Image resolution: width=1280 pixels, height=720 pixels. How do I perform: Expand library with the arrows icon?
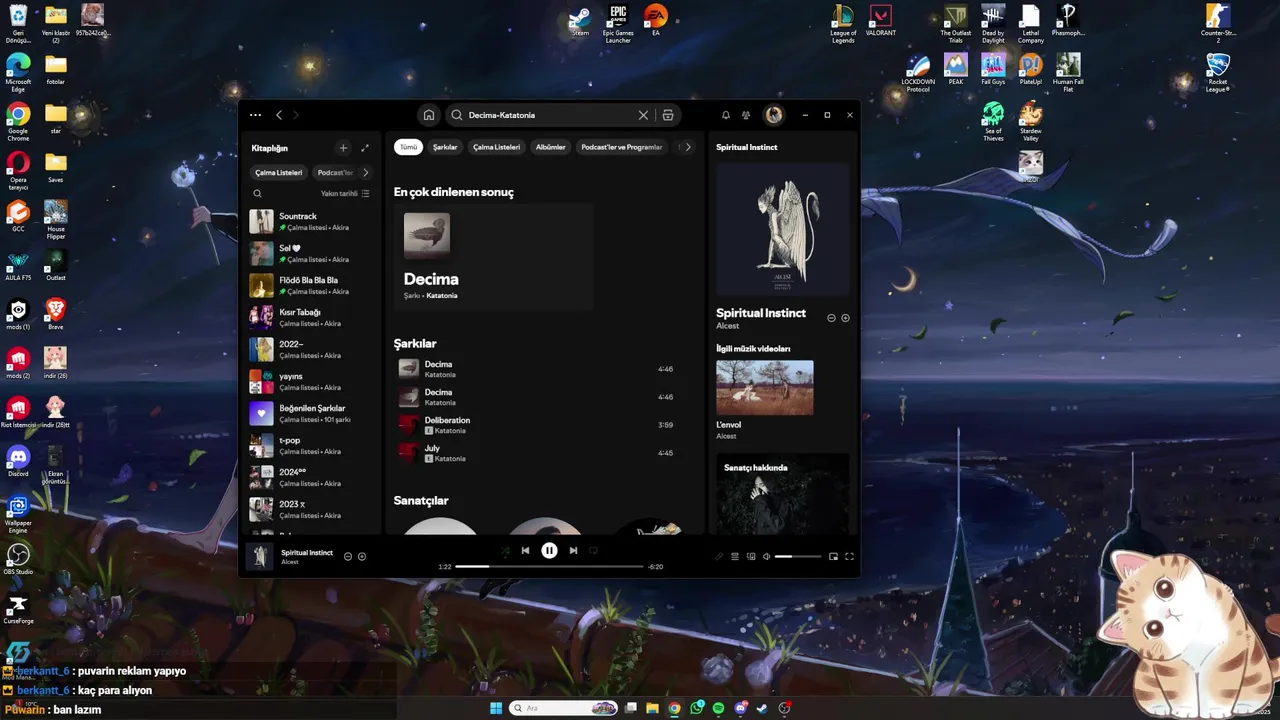[x=365, y=148]
